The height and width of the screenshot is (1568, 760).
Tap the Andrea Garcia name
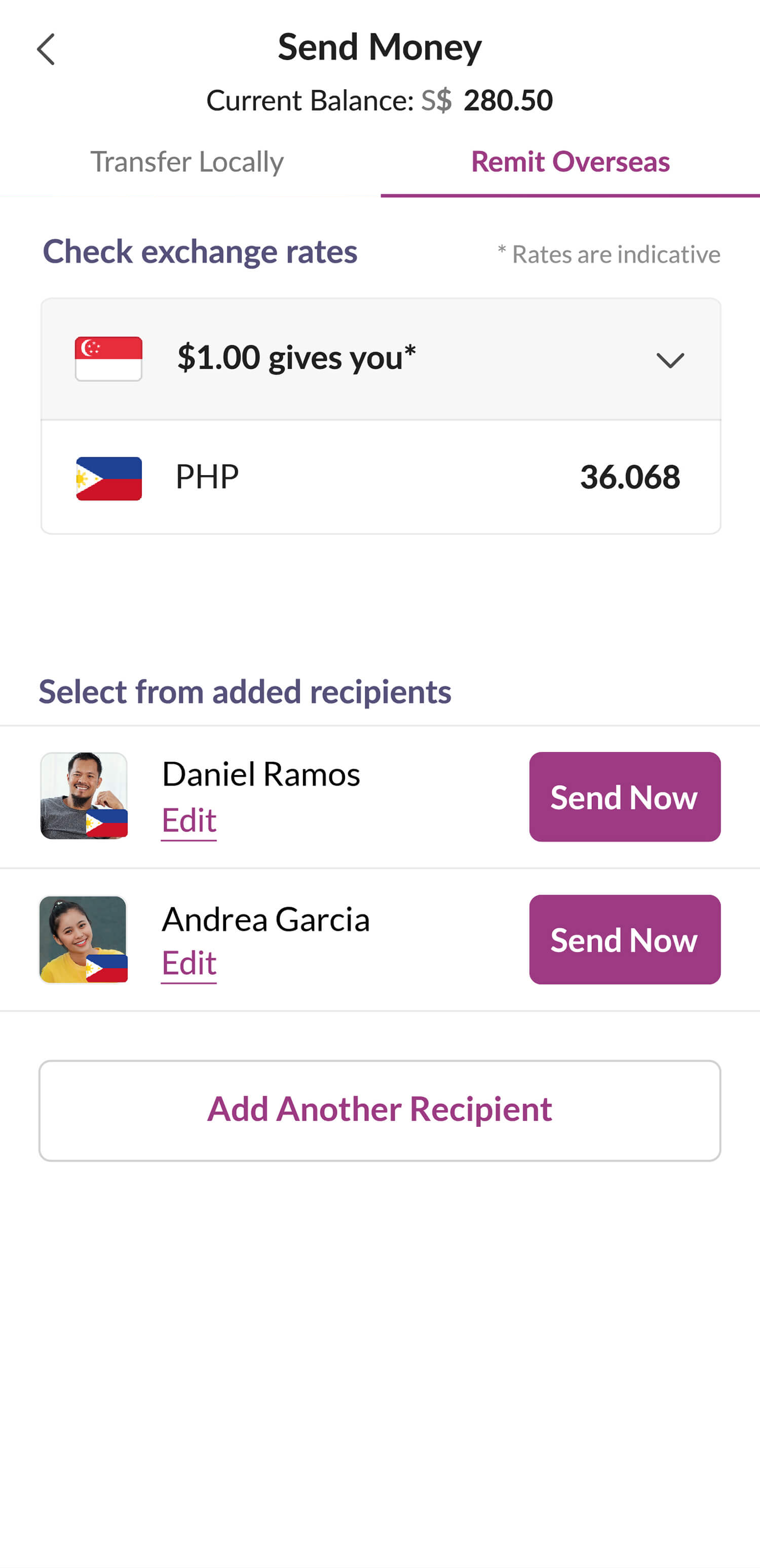point(265,919)
